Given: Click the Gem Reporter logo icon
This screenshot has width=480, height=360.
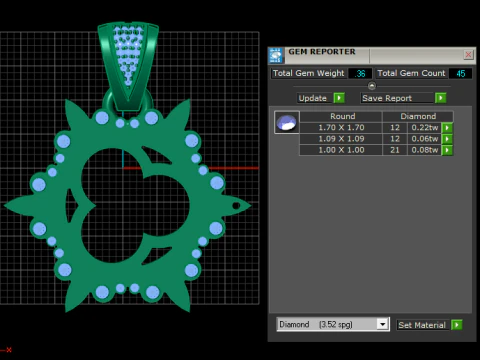Looking at the screenshot, I should pos(276,55).
